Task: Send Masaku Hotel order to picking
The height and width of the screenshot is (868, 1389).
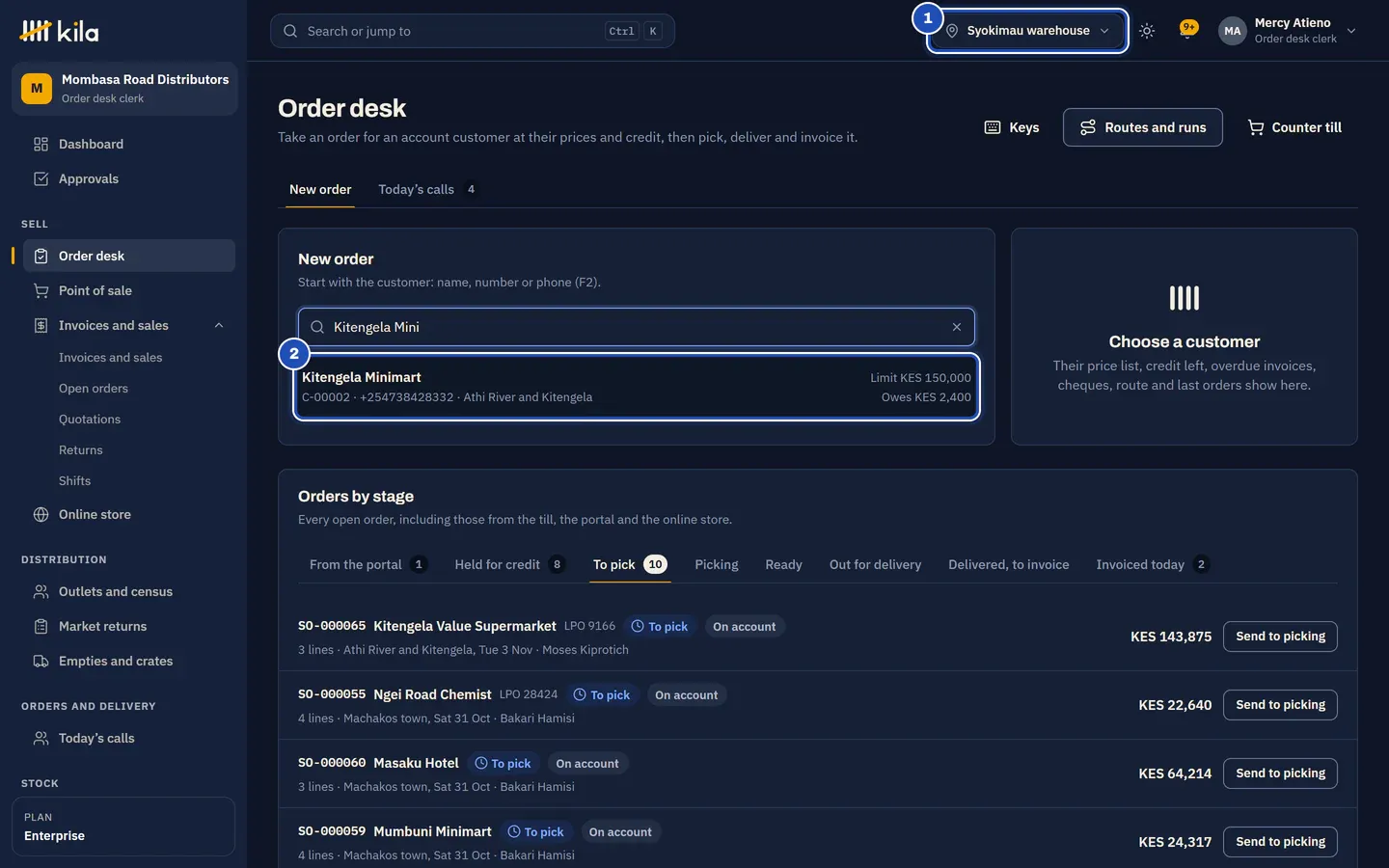Action: 1280,773
